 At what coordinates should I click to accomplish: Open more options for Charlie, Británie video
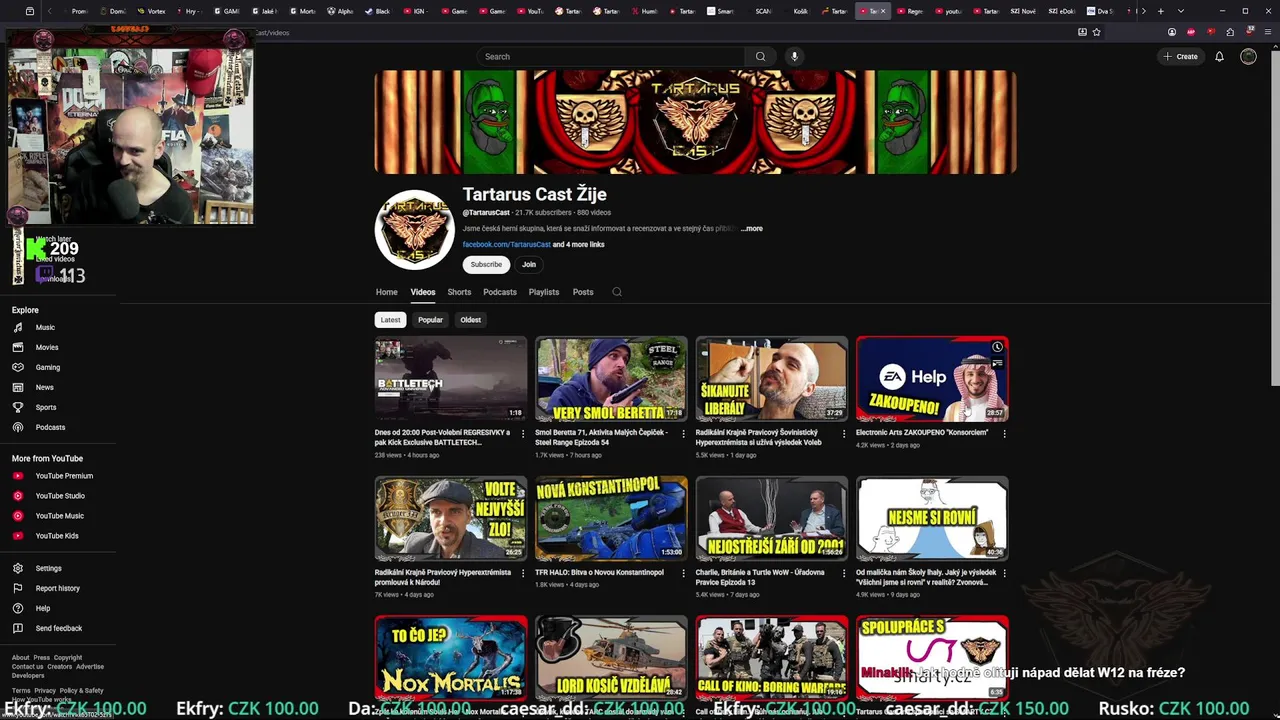(x=844, y=574)
